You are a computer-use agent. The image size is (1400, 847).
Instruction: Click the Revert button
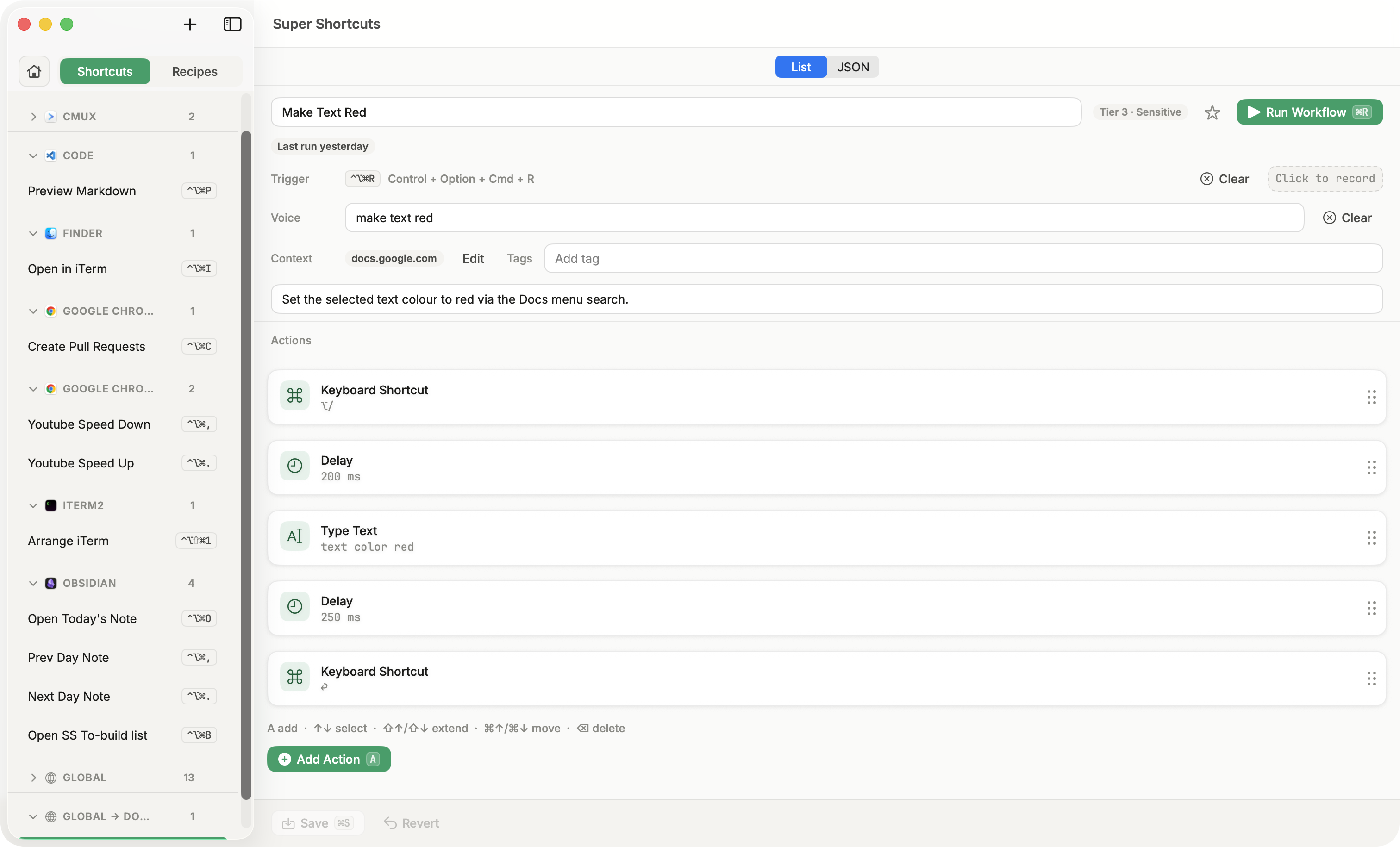[x=412, y=823]
